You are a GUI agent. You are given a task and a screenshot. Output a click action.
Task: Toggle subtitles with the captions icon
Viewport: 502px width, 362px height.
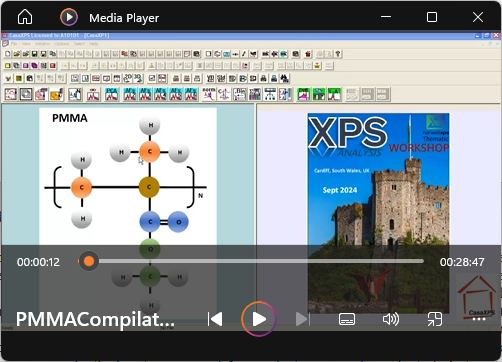(347, 319)
